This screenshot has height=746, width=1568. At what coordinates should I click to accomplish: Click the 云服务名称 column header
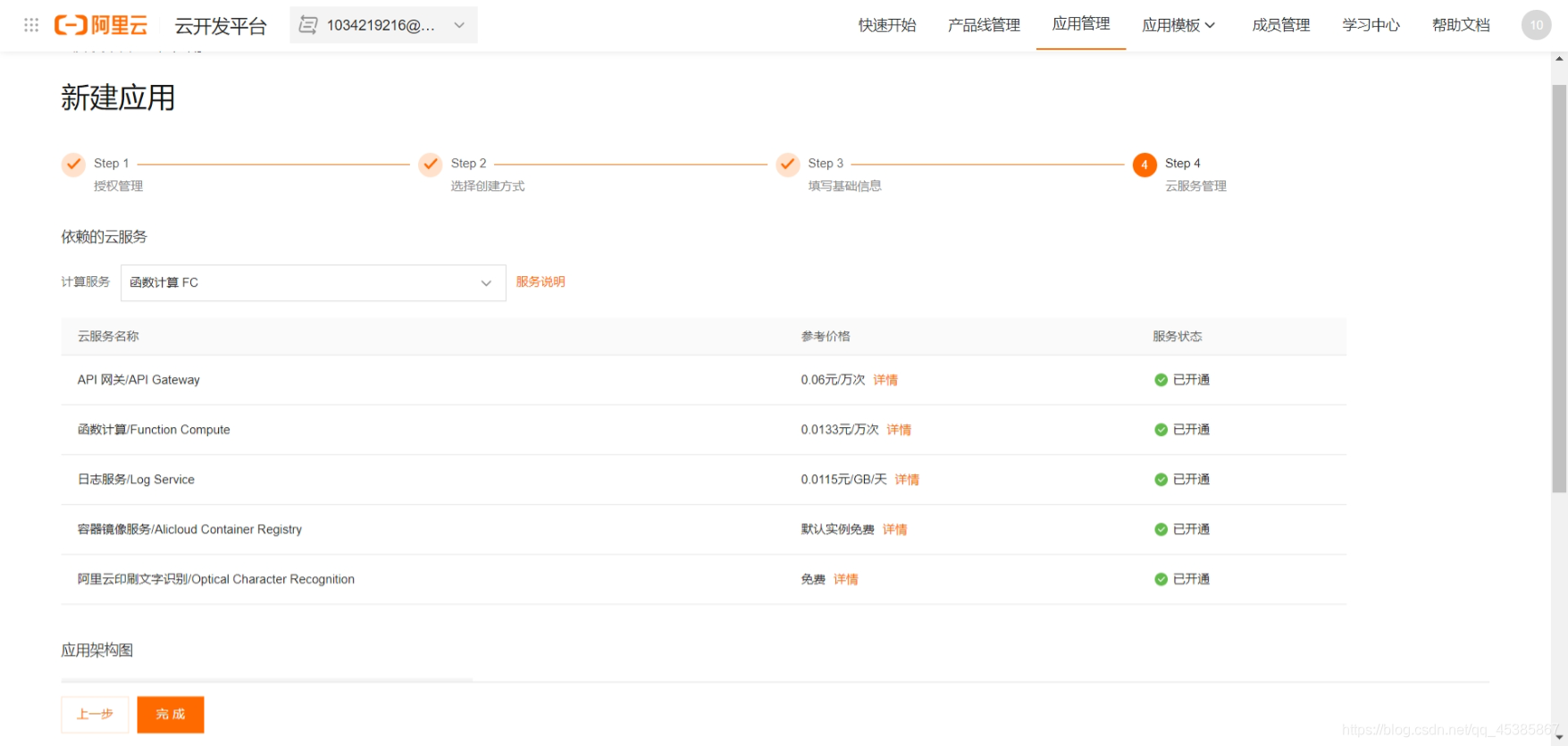(x=108, y=337)
